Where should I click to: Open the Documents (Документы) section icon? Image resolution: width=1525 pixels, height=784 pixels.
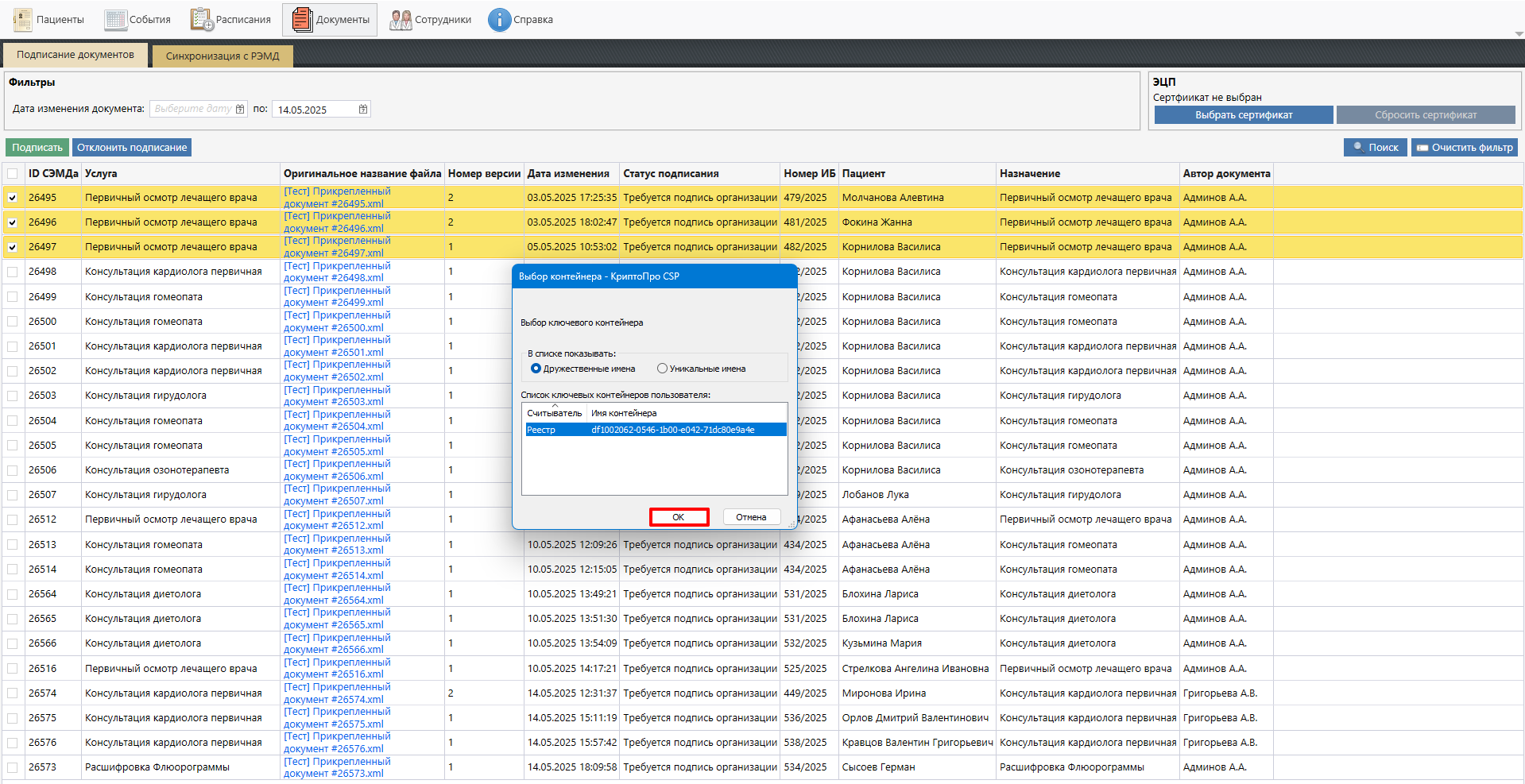(x=302, y=20)
